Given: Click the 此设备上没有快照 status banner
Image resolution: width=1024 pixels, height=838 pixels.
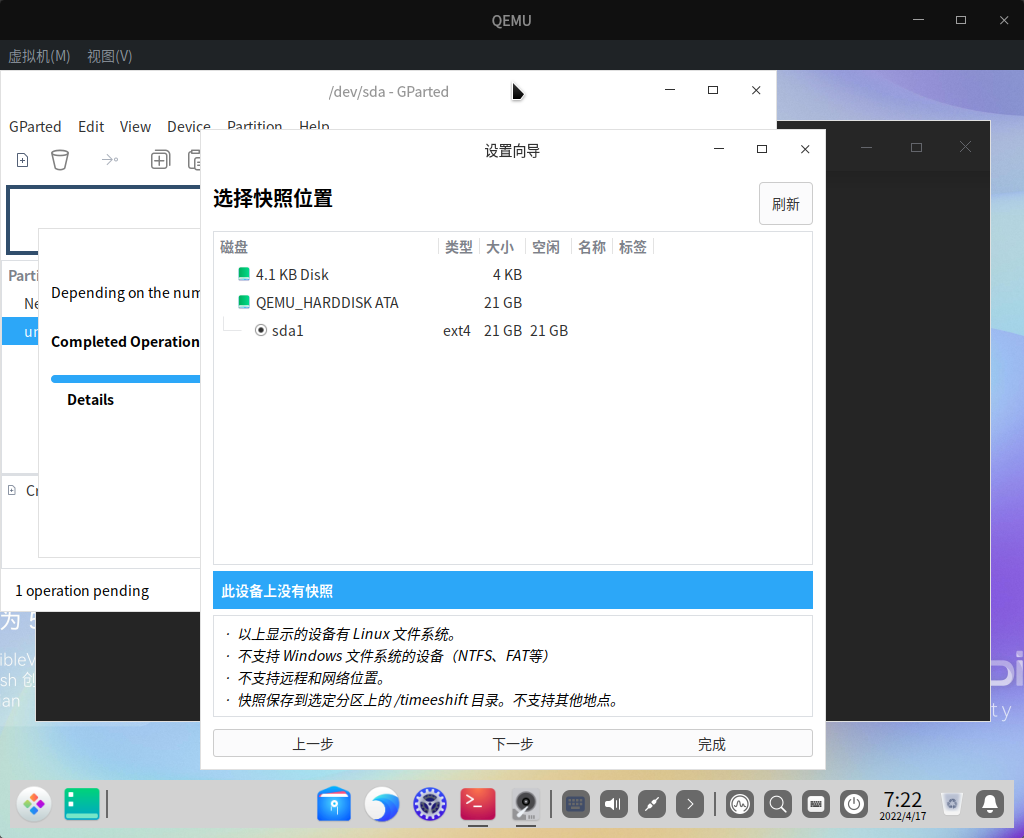Looking at the screenshot, I should point(513,590).
